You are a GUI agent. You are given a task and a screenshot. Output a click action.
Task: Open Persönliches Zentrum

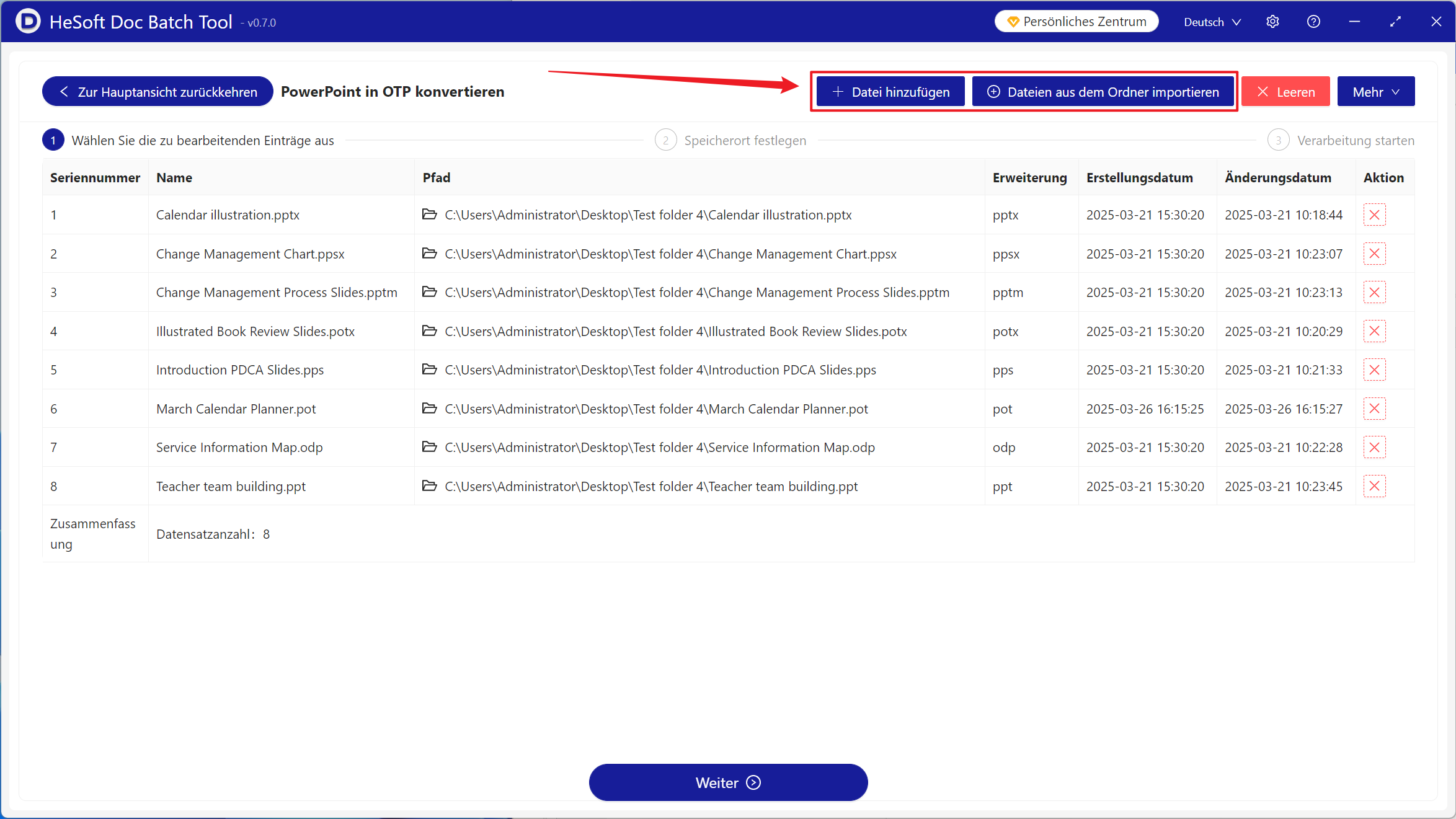coord(1076,22)
